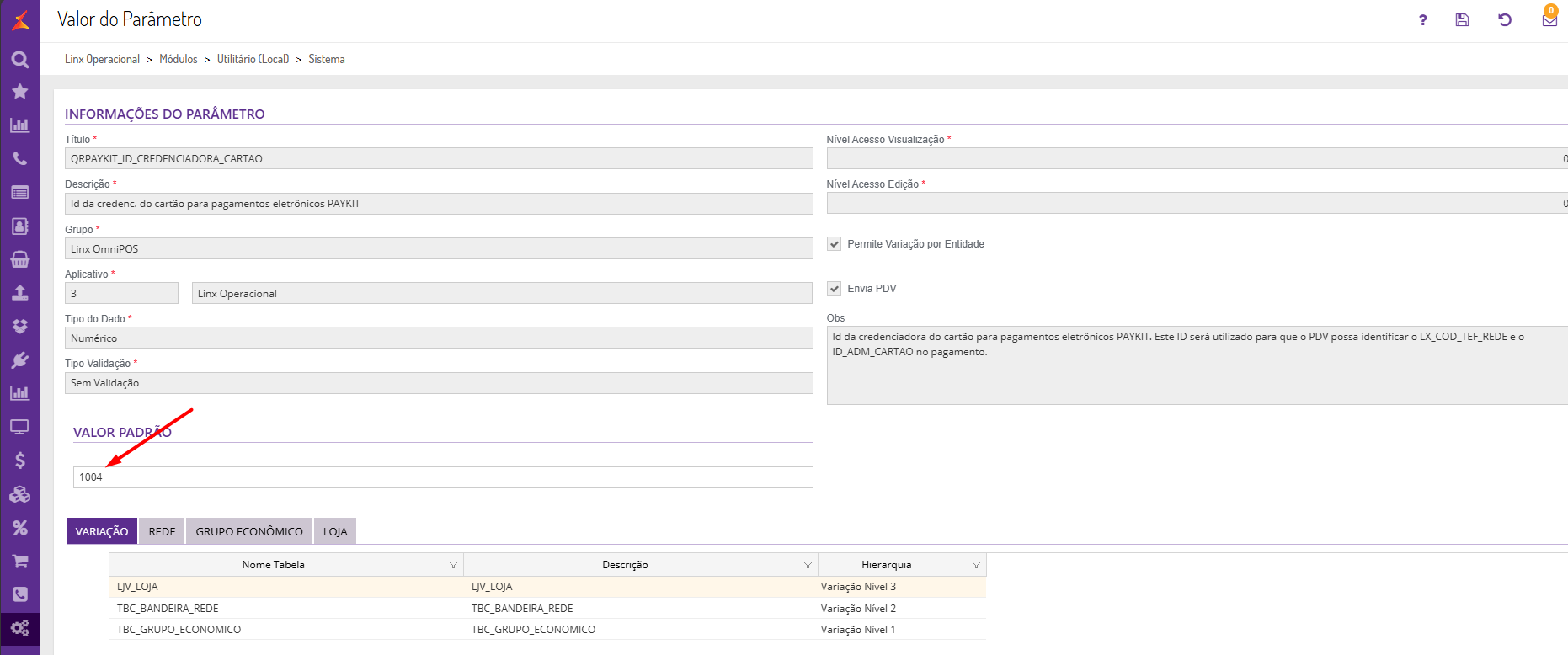
Task: Open the search magnifier in sidebar
Action: click(19, 59)
